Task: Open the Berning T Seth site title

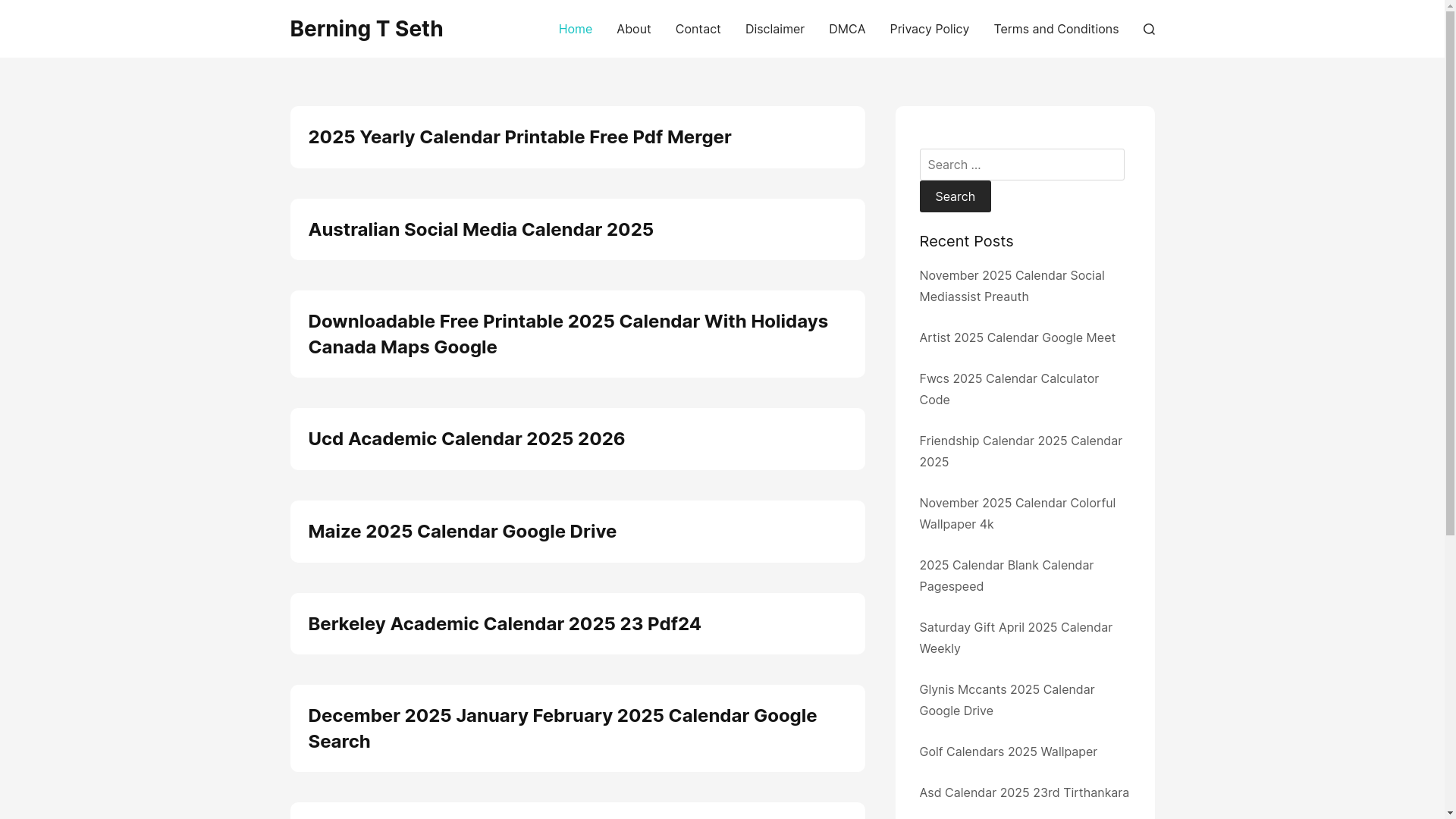Action: pyautogui.click(x=366, y=29)
